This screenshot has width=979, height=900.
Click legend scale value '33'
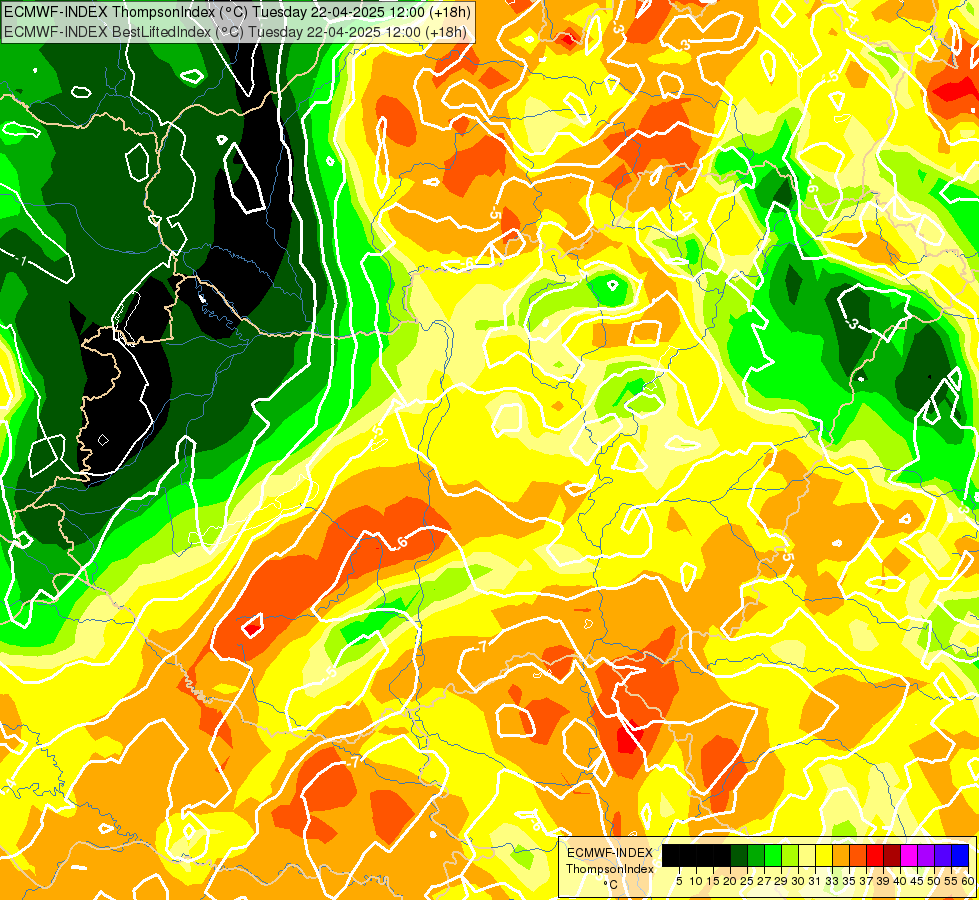tap(832, 881)
